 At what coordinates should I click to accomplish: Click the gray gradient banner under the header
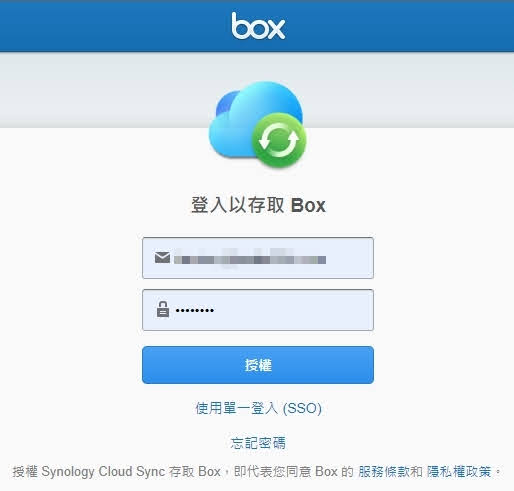[100, 90]
